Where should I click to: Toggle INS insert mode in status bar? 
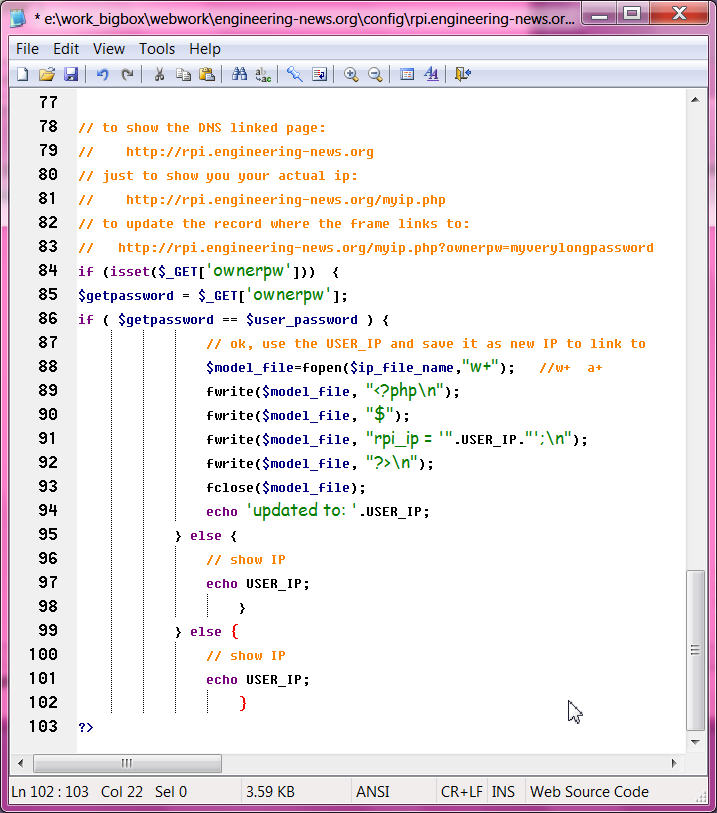pyautogui.click(x=504, y=791)
